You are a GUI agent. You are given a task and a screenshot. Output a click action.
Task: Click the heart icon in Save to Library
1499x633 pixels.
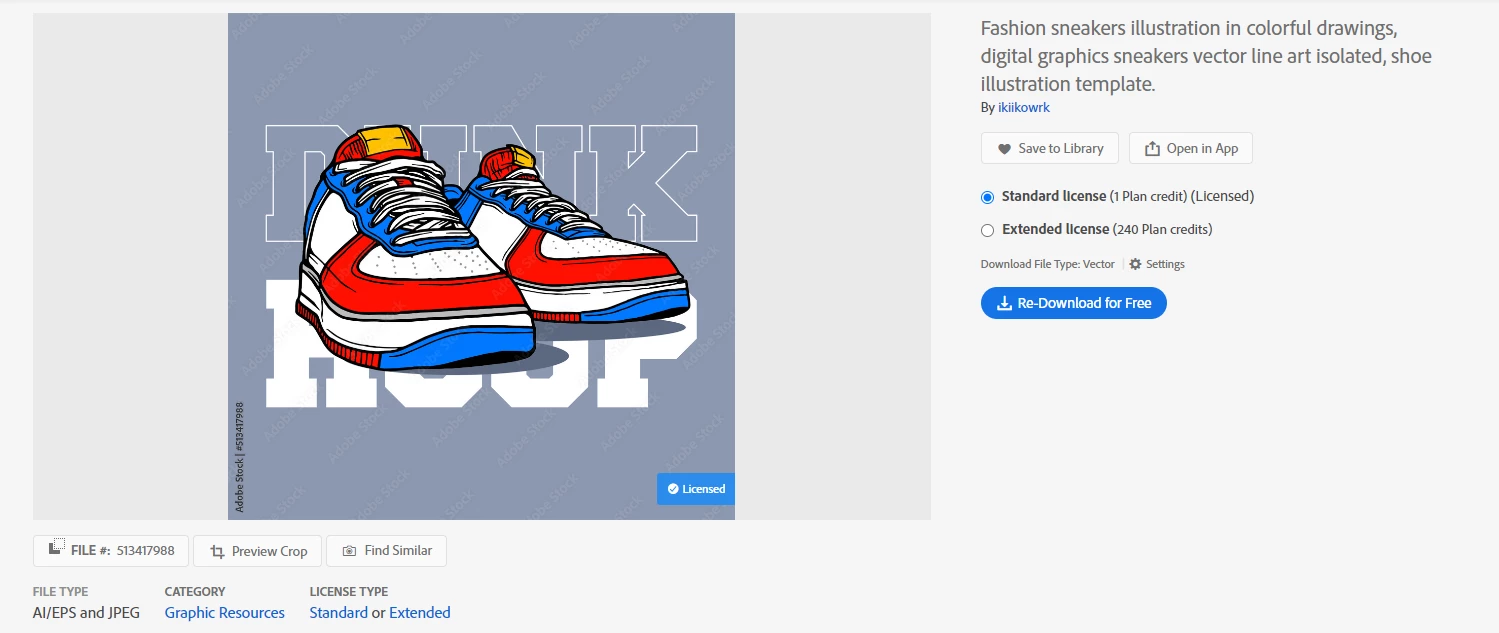pos(1004,149)
